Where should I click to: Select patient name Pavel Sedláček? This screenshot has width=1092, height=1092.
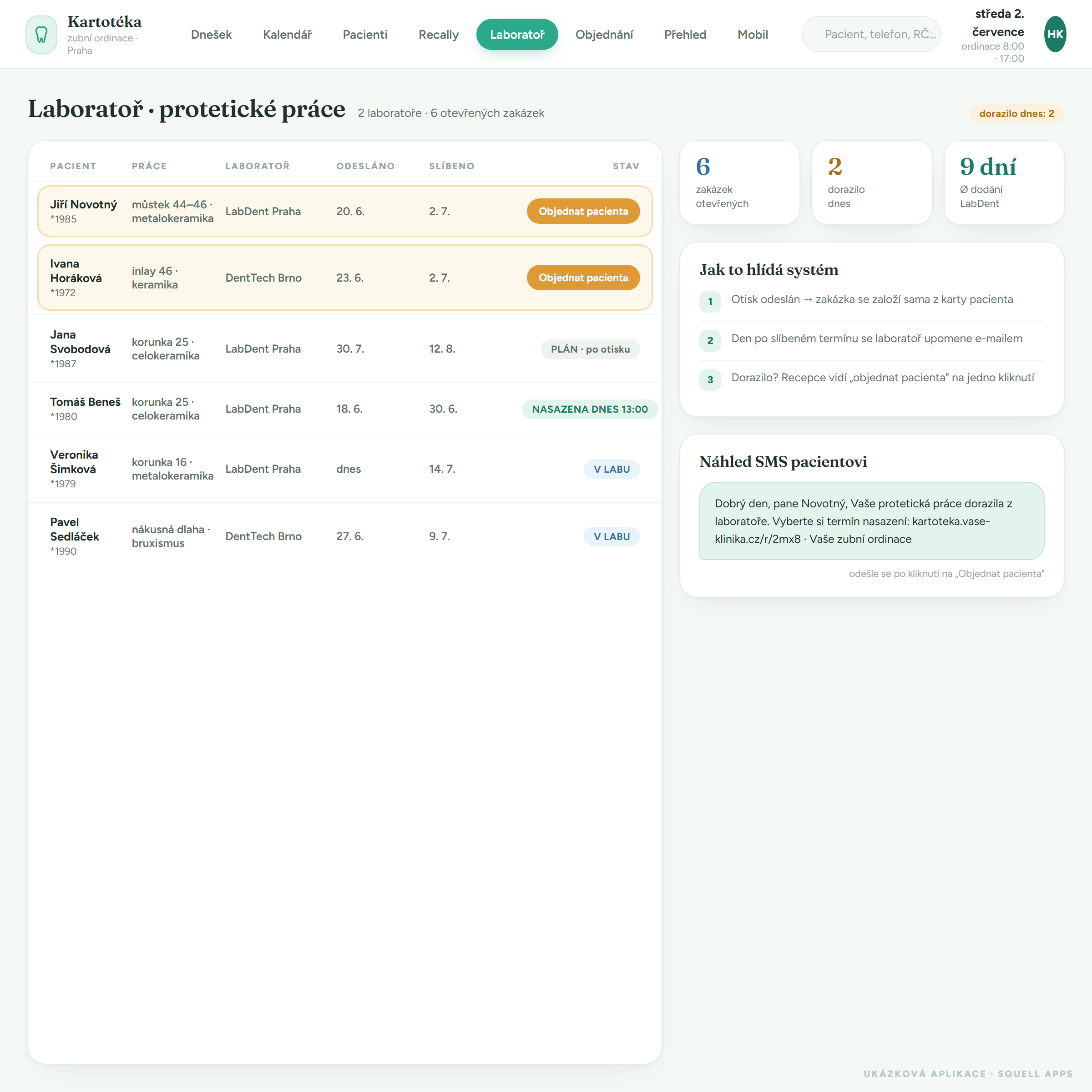75,529
